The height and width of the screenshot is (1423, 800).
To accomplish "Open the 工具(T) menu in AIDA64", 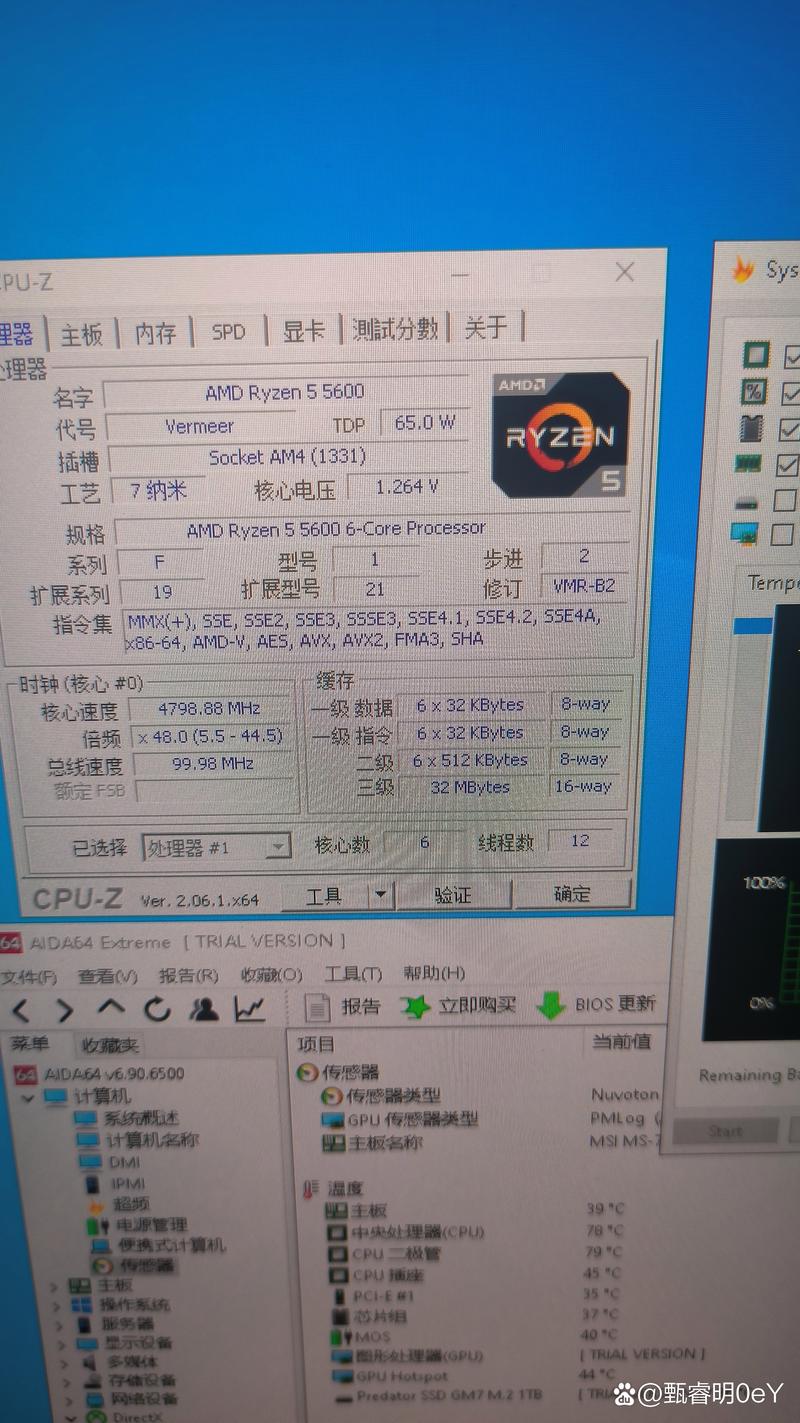I will 352,972.
